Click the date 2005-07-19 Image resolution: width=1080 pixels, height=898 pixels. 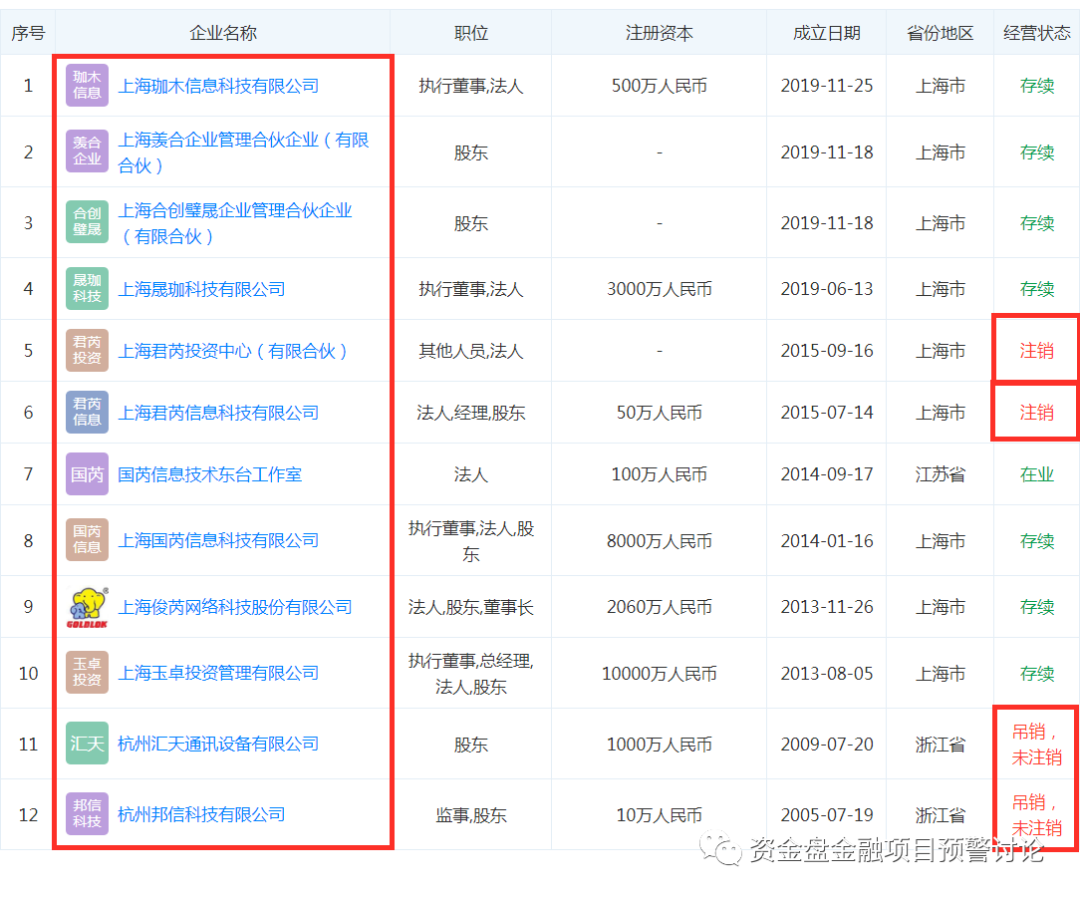(x=827, y=815)
